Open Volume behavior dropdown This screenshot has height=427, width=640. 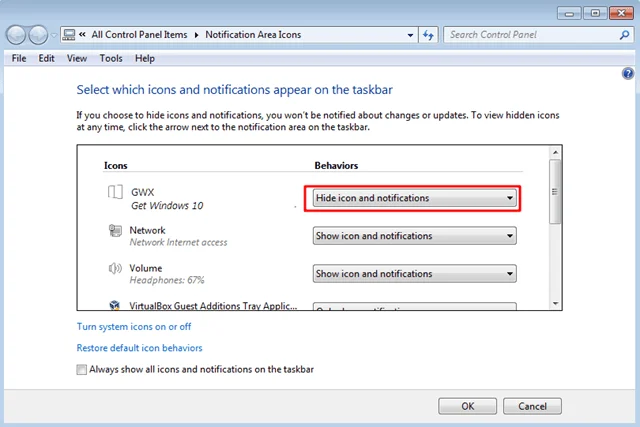pos(414,274)
